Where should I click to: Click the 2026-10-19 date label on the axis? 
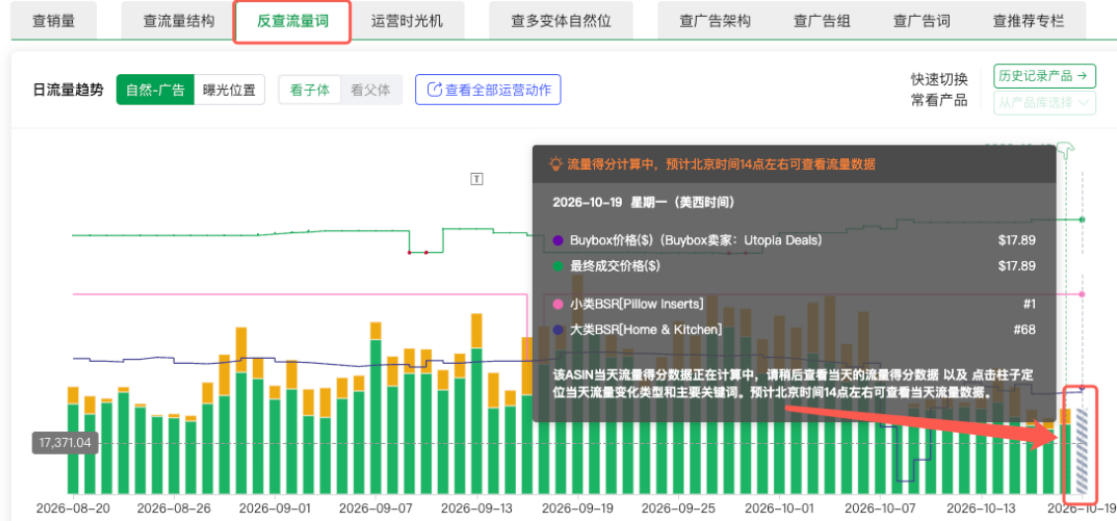point(1081,509)
